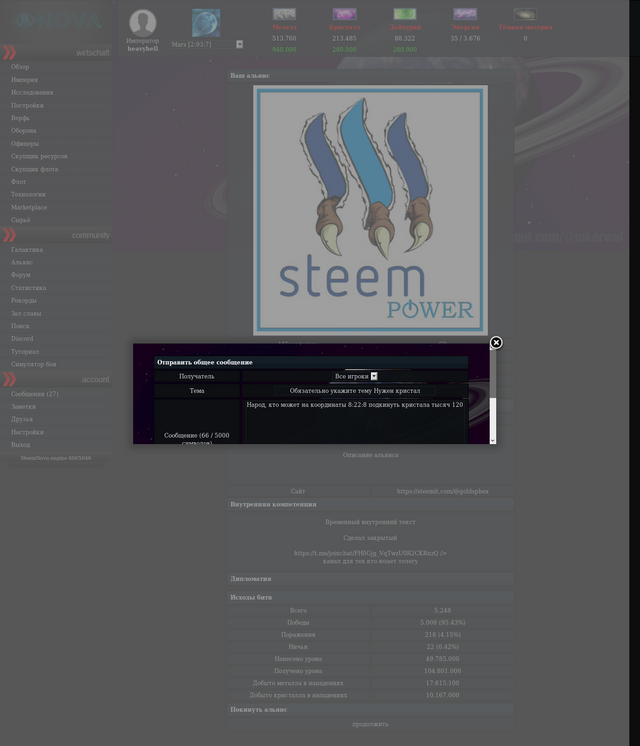Open Постройки menu item
Image resolution: width=640 pixels, height=746 pixels.
(27, 105)
